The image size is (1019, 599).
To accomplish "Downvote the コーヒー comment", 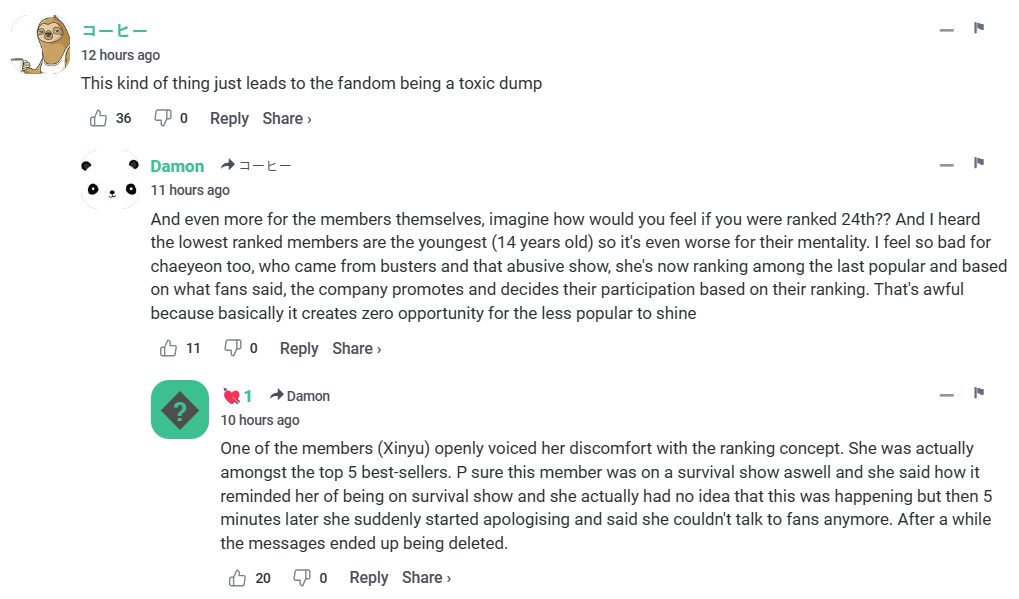I will tap(162, 118).
